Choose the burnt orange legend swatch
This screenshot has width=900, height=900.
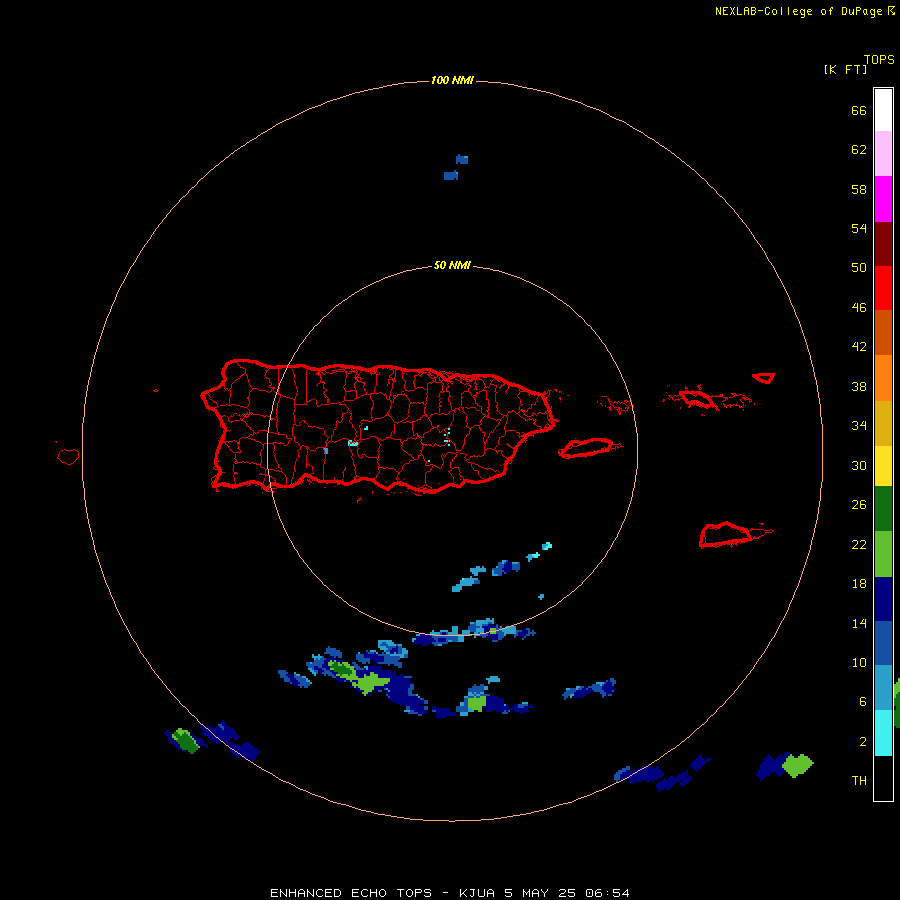[883, 333]
